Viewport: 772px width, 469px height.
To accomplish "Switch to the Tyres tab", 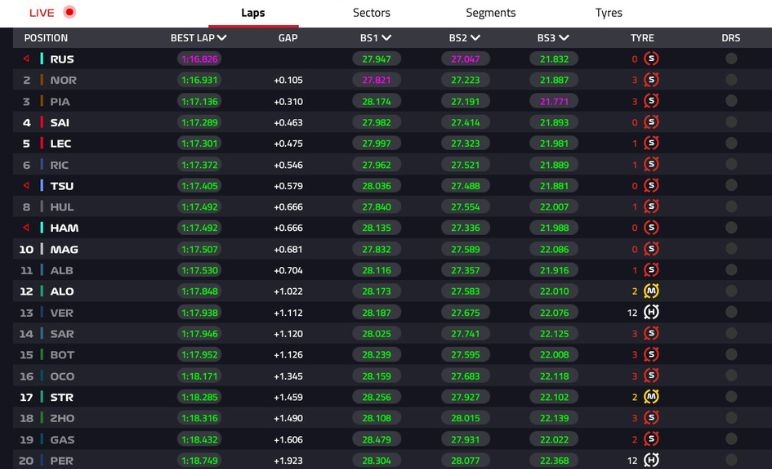I will [608, 13].
